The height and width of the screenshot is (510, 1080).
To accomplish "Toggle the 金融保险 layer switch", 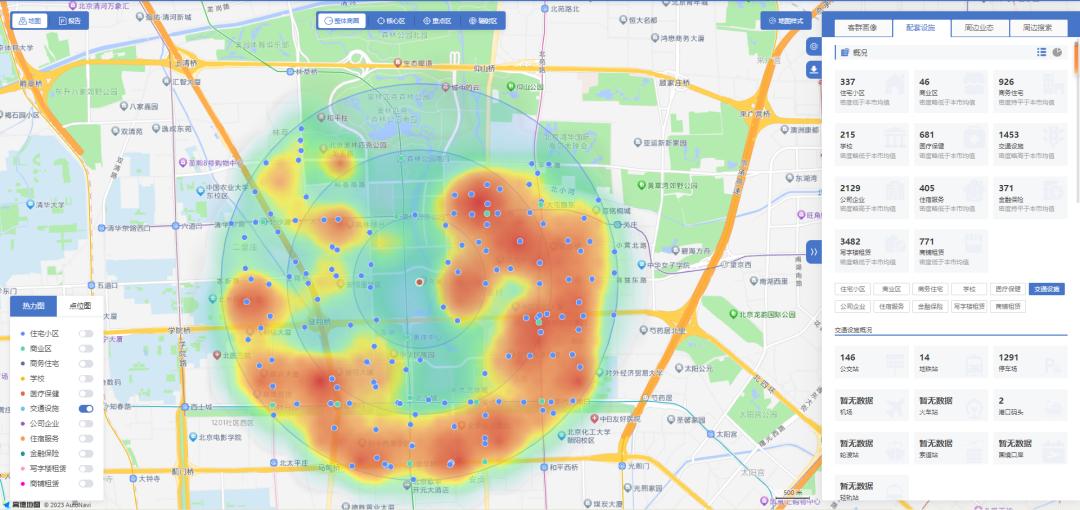I will click(x=85, y=453).
